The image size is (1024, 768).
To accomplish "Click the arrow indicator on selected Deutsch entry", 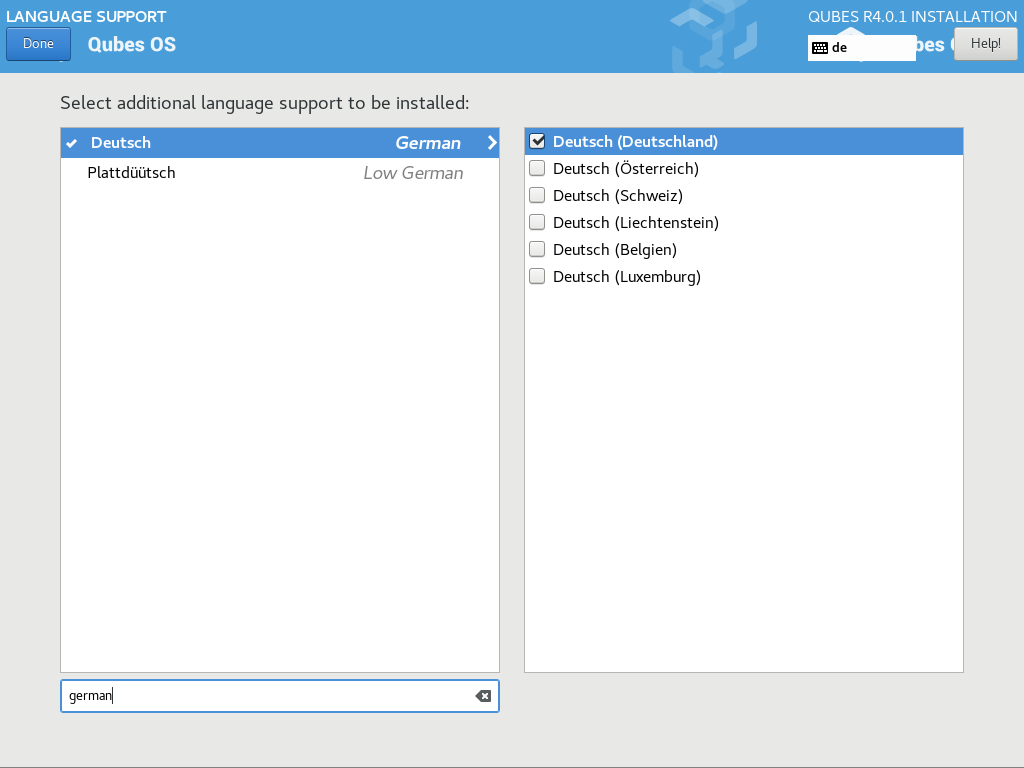I will [491, 142].
